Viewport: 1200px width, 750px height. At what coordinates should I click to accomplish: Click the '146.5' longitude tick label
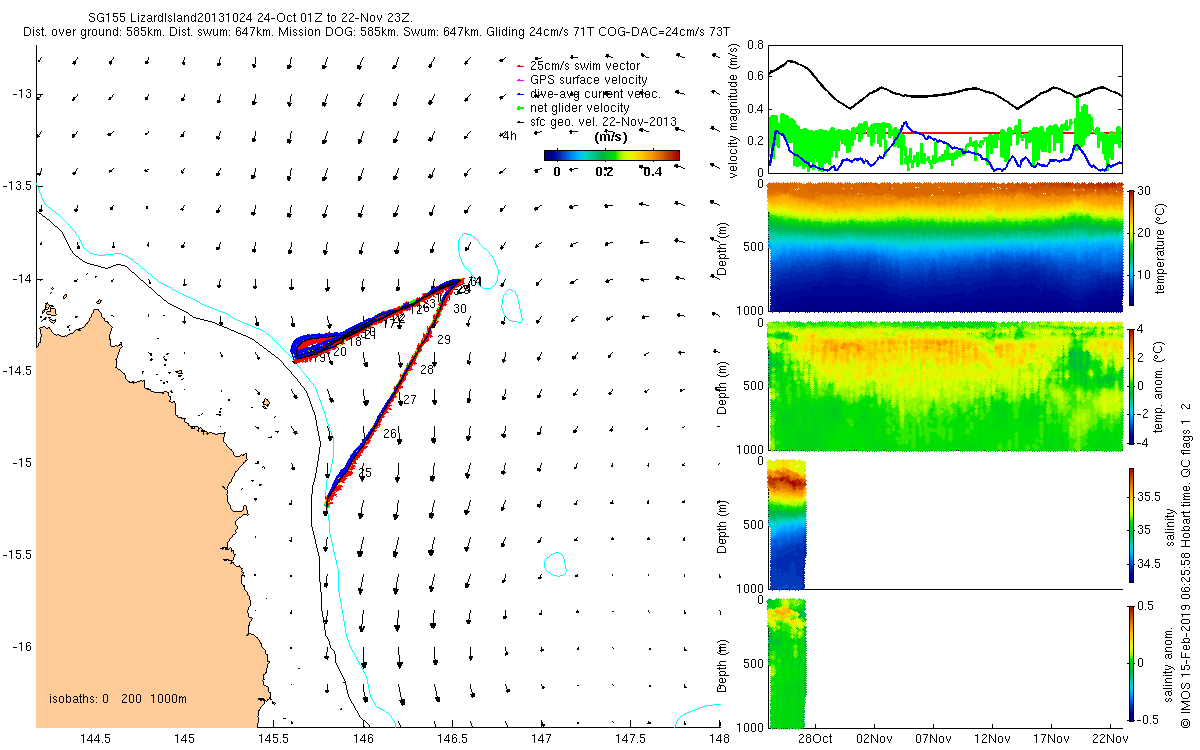[452, 738]
